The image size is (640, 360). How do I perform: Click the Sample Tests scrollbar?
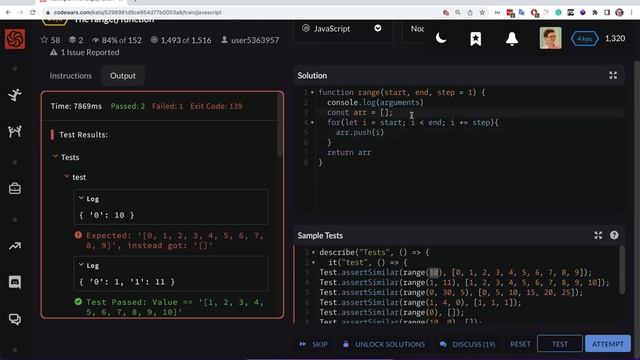pos(622,269)
